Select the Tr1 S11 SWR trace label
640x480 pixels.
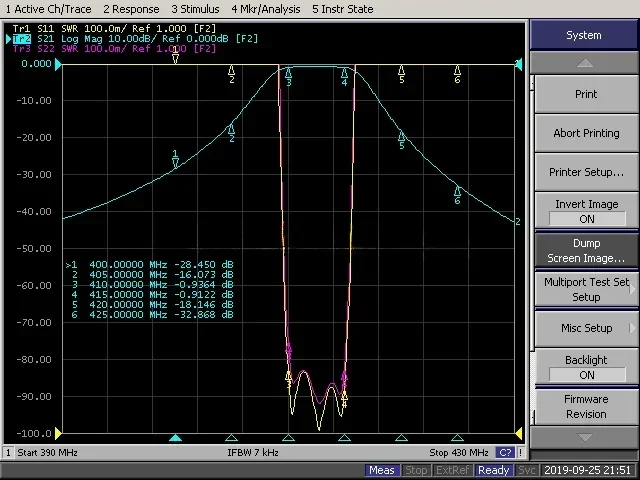coord(114,29)
